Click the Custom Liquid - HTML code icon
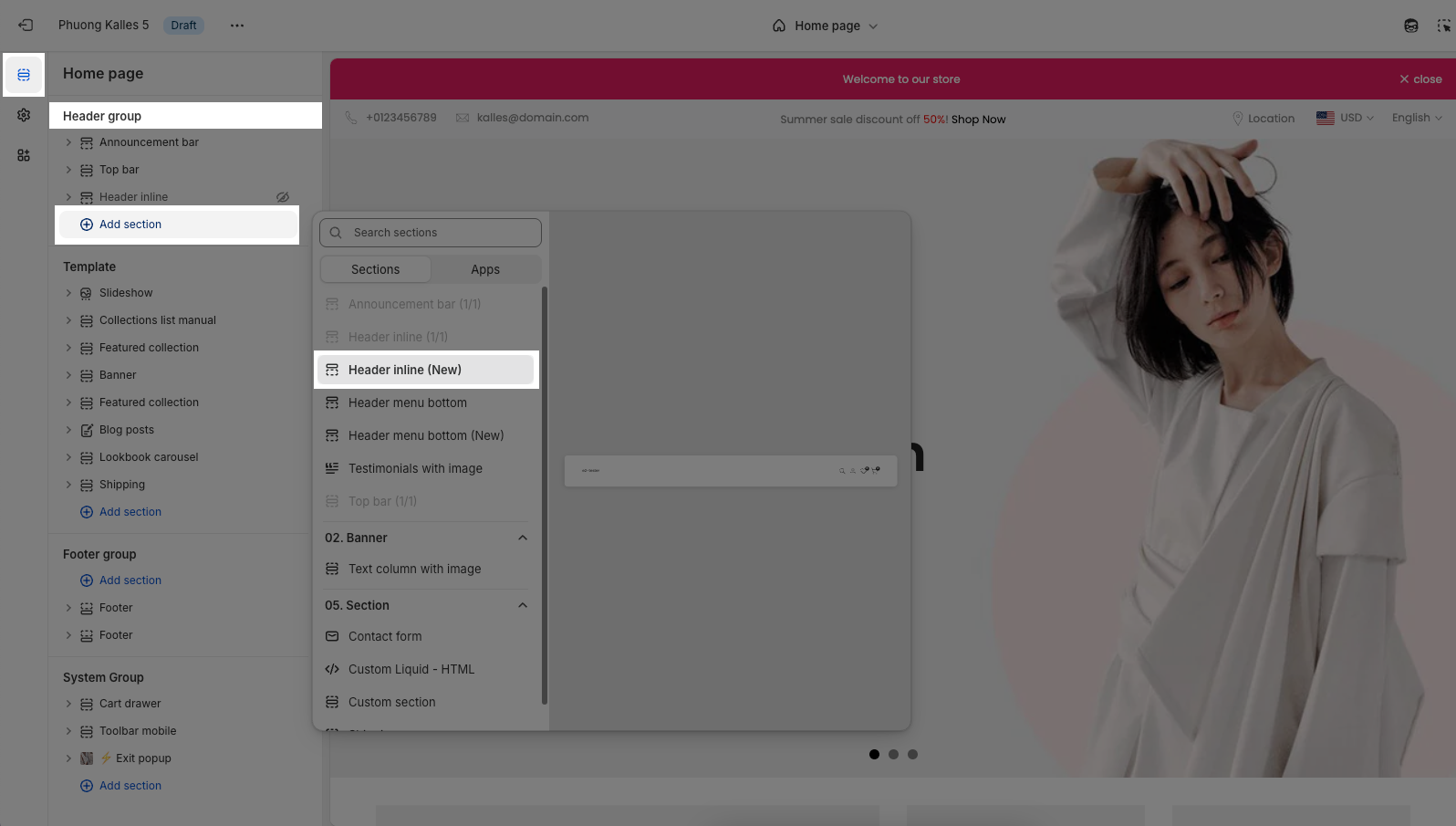 point(332,669)
